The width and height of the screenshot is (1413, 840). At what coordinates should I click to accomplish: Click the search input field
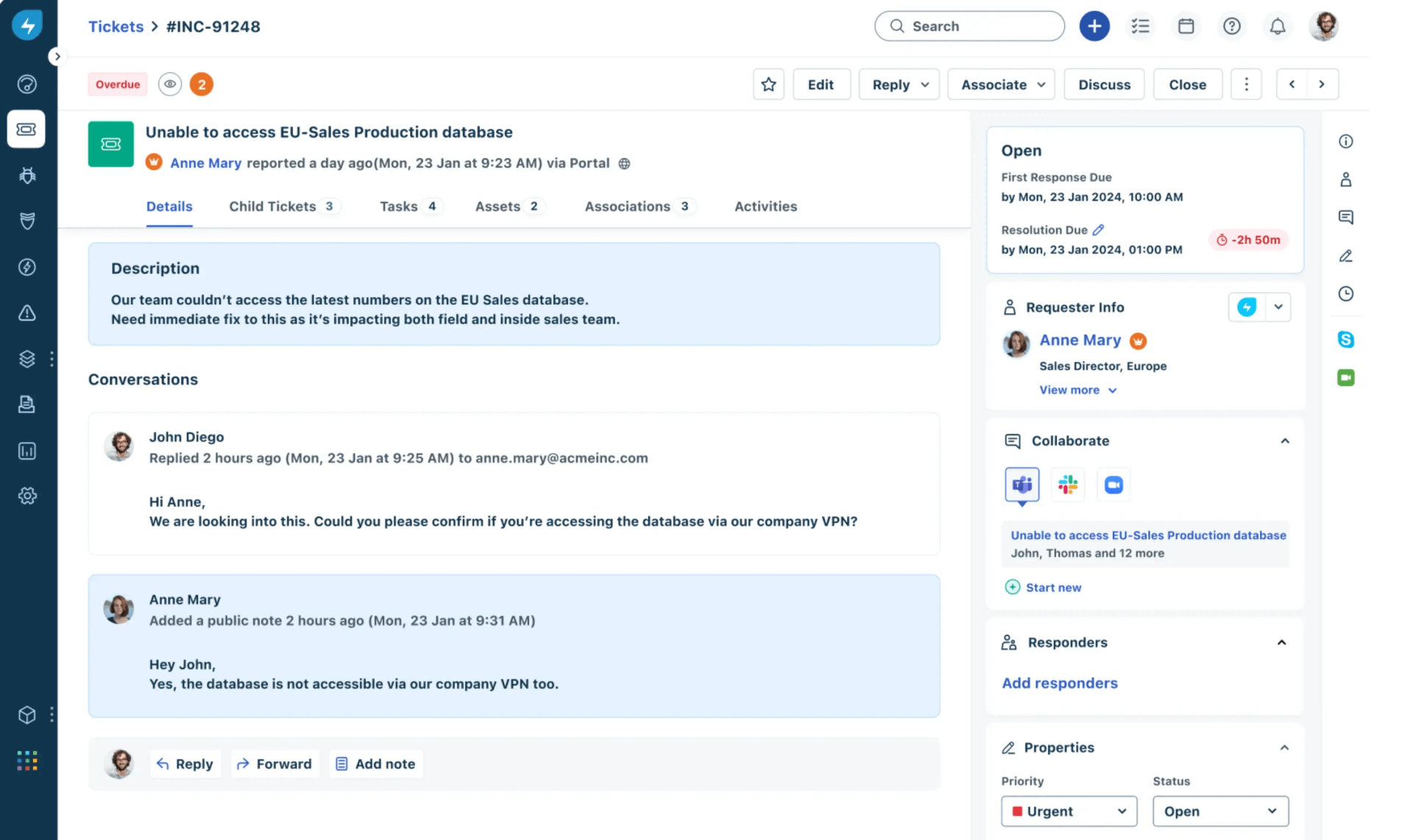[969, 25]
